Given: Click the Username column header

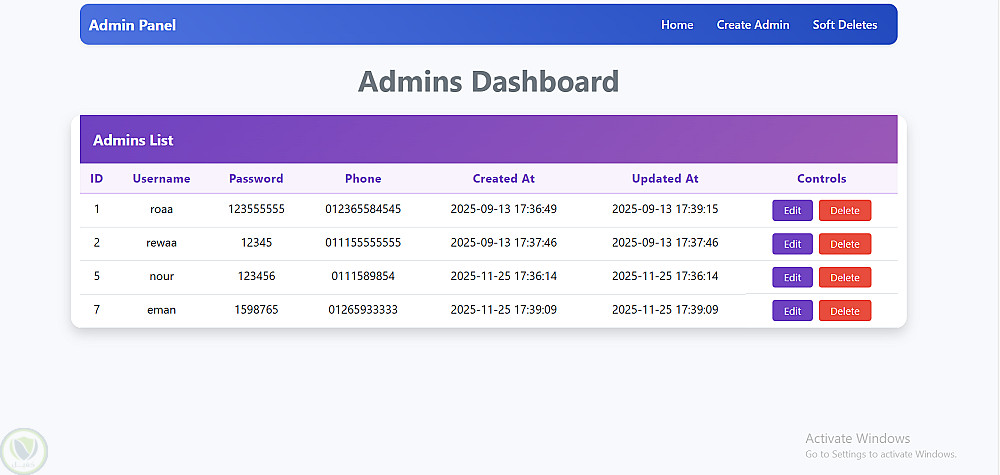Looking at the screenshot, I should [161, 179].
